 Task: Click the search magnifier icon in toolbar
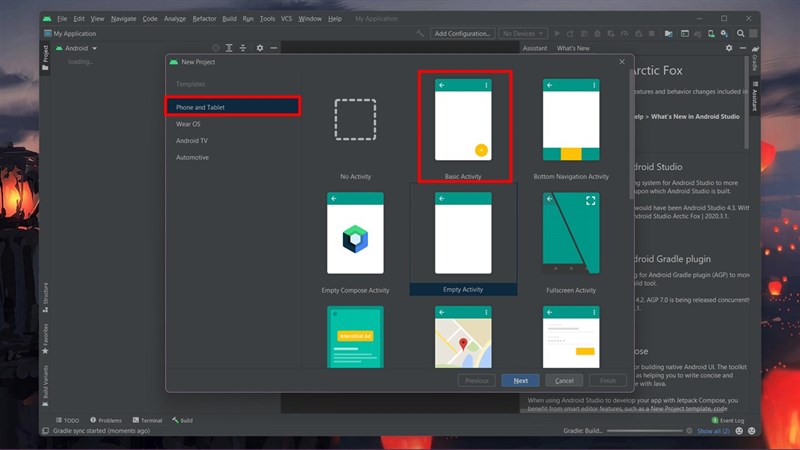740,34
